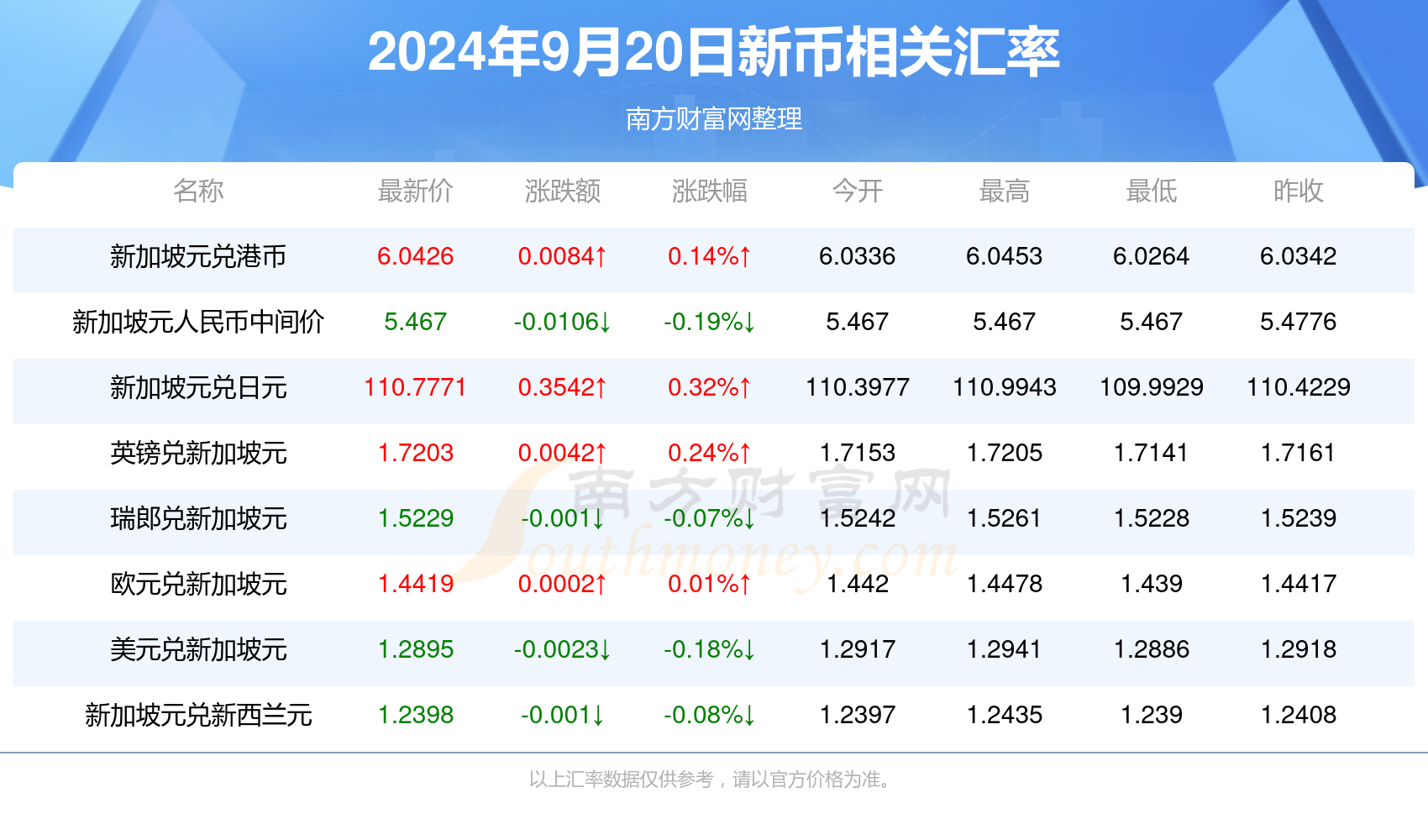Click the up arrow next to 0.3542
The width and height of the screenshot is (1428, 840).
601,388
